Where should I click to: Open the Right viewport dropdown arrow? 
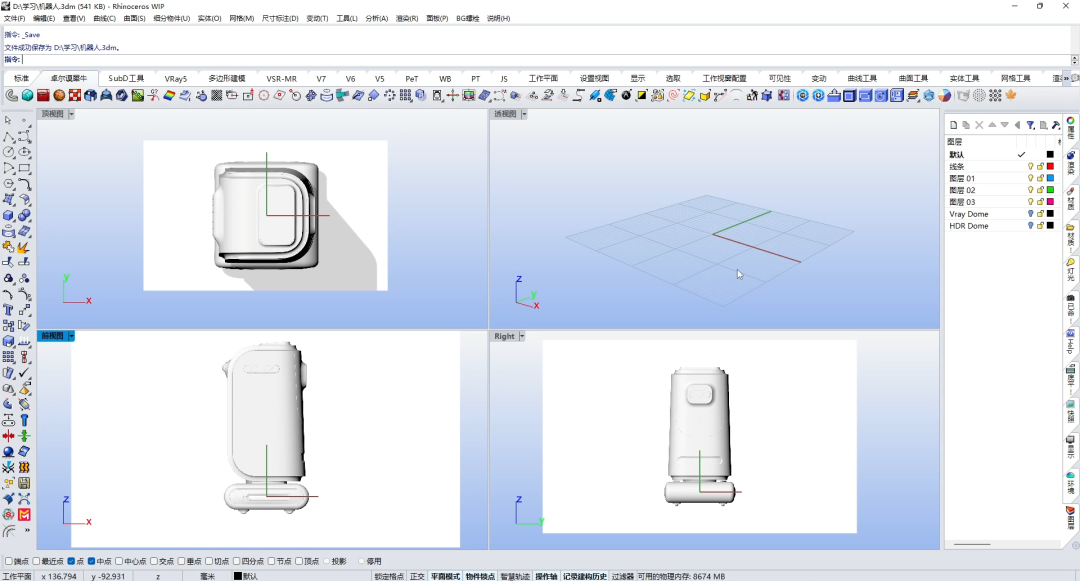coord(521,336)
